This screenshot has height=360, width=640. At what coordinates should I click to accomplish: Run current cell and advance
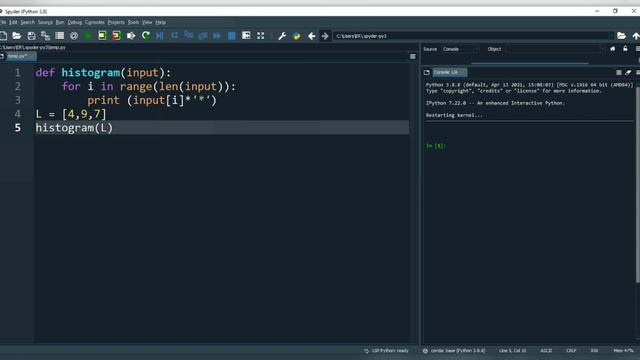116,36
